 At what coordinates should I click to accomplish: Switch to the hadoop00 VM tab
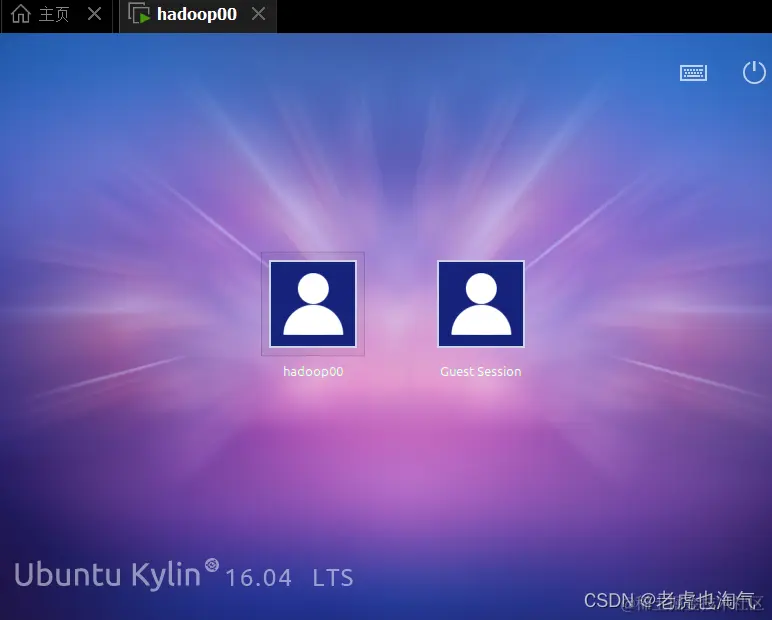(x=198, y=16)
